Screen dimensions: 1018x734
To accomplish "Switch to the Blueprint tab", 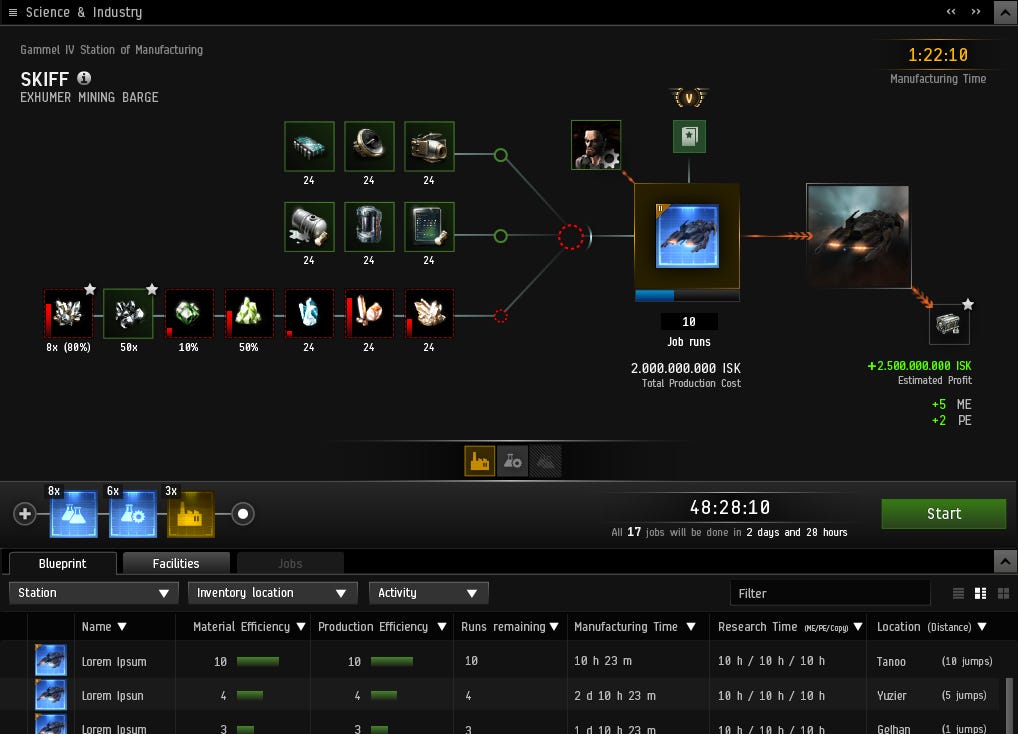I will (62, 563).
